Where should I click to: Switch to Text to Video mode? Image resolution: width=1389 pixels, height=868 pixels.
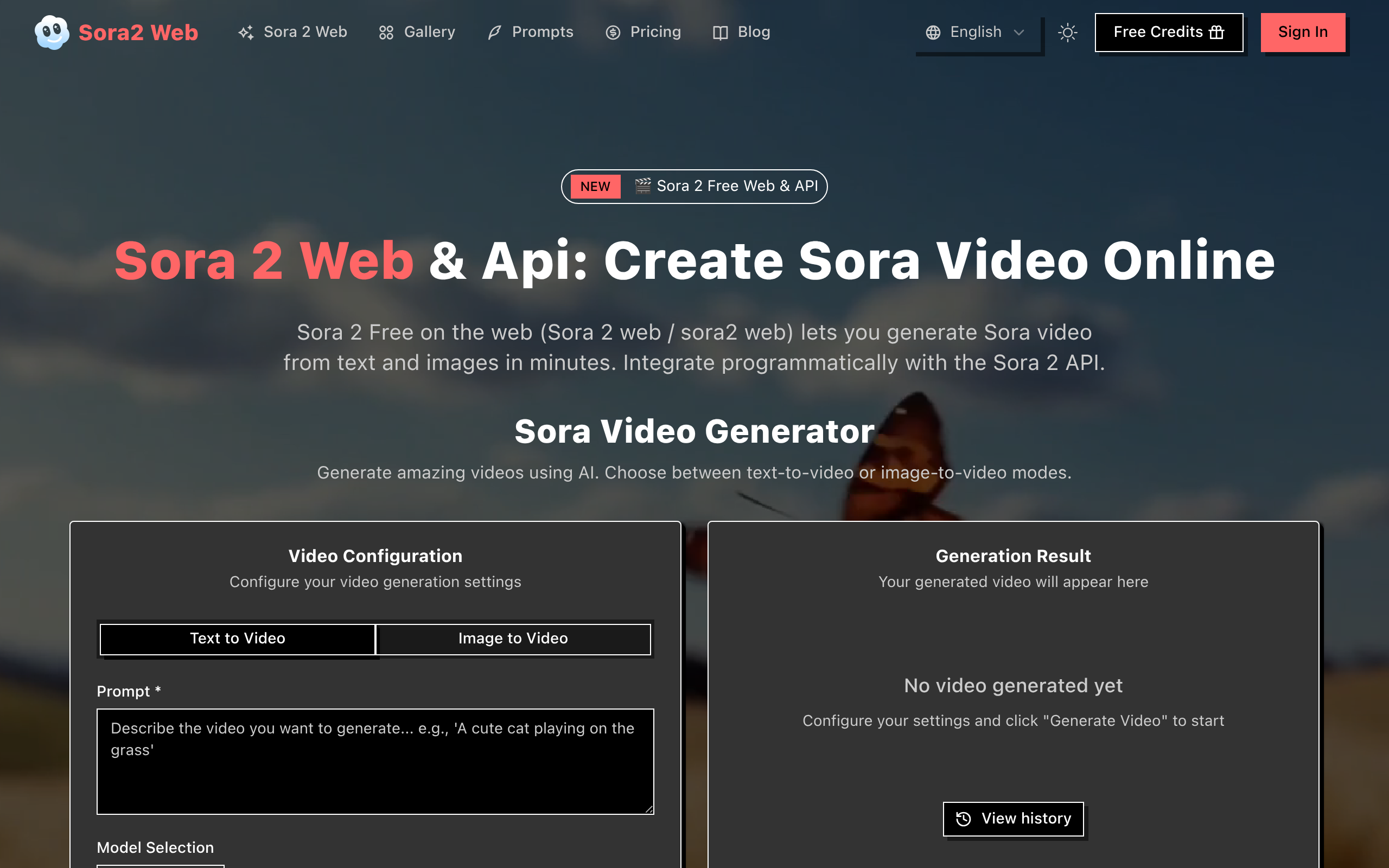tap(237, 639)
